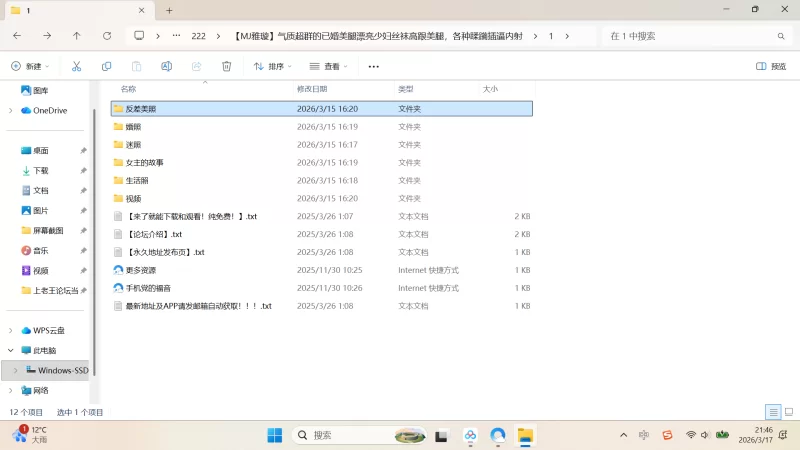Open the 新建 new item menu

[30, 66]
